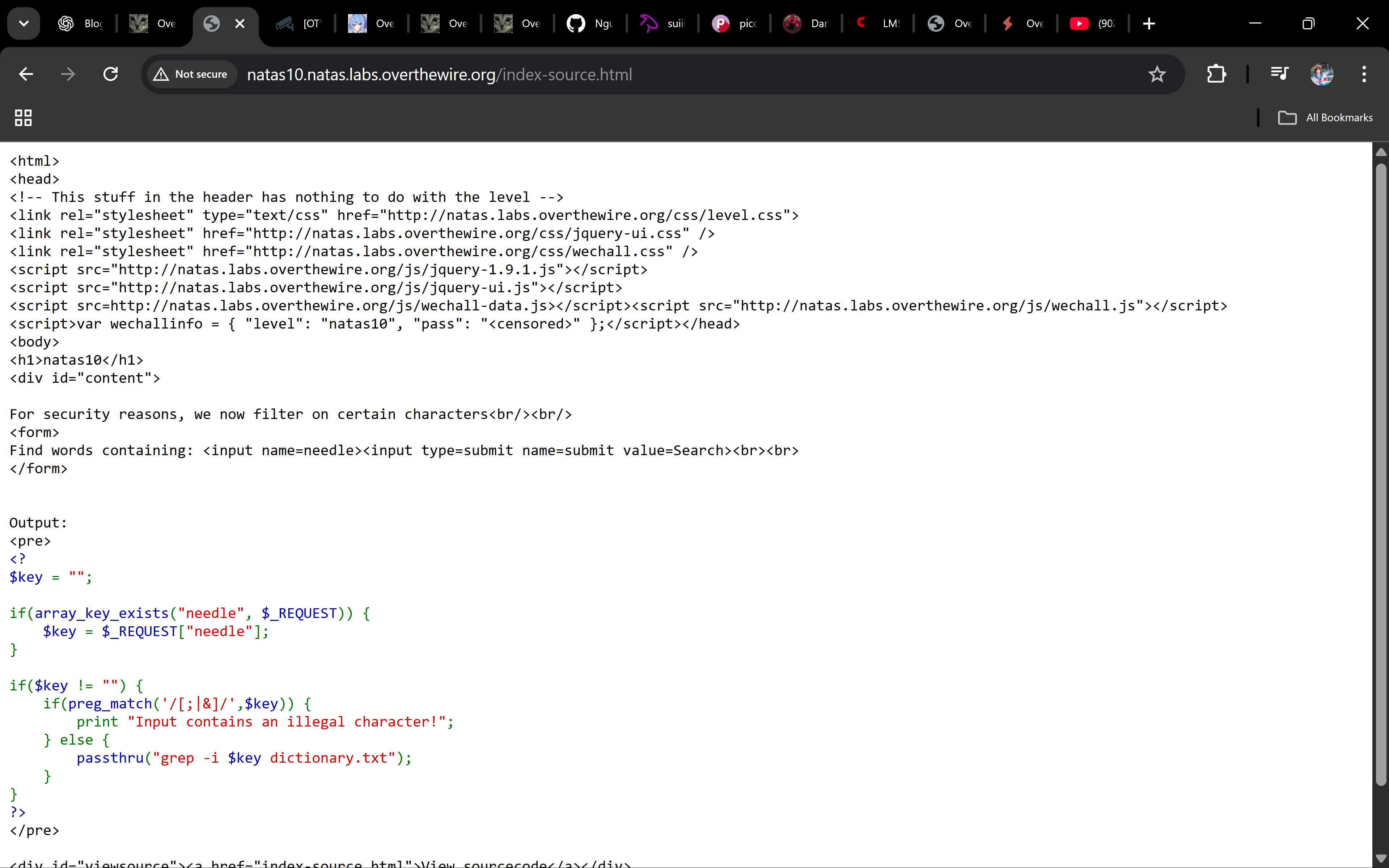Open the profile avatar menu

pyautogui.click(x=1321, y=74)
